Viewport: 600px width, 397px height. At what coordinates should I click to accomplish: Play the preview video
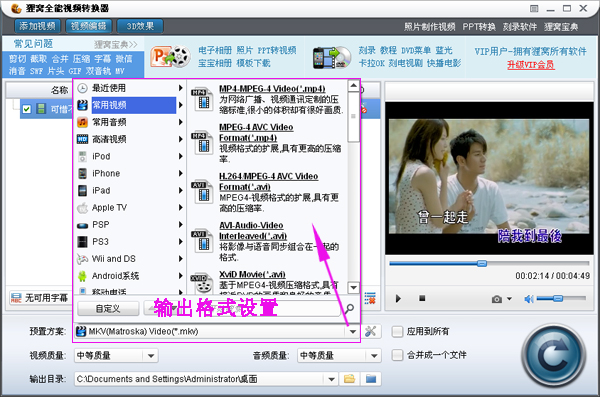398,299
